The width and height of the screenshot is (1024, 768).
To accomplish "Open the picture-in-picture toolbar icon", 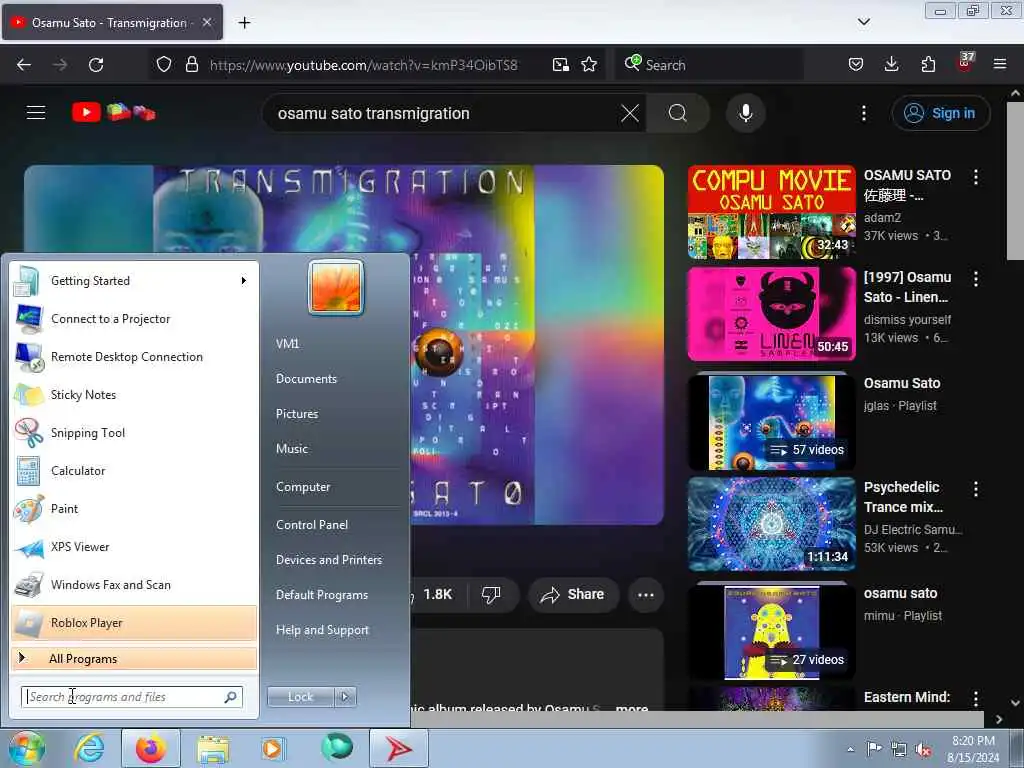I will click(560, 65).
